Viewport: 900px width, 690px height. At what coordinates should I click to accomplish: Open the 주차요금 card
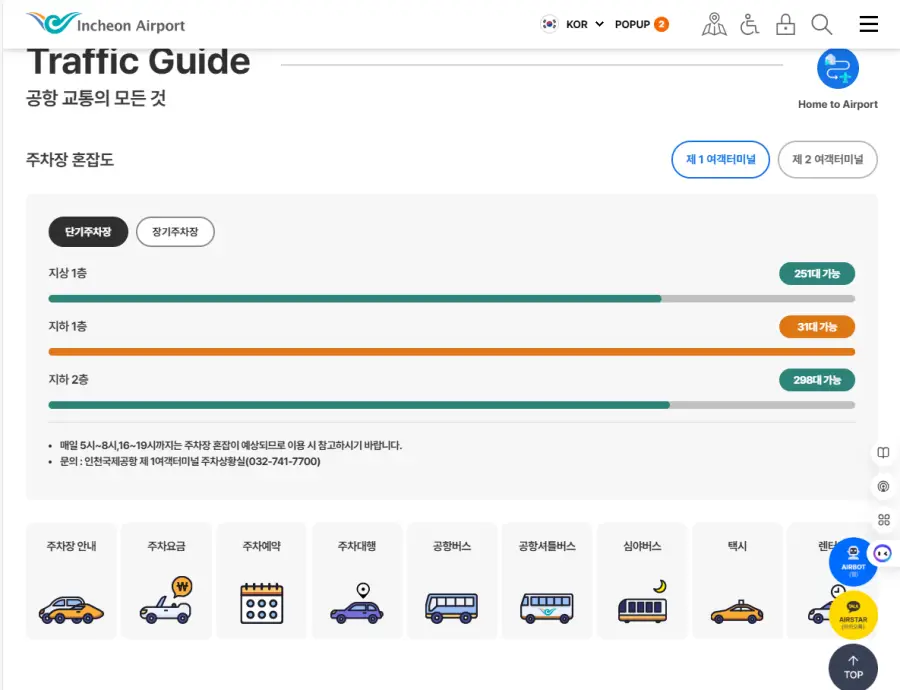coord(166,580)
